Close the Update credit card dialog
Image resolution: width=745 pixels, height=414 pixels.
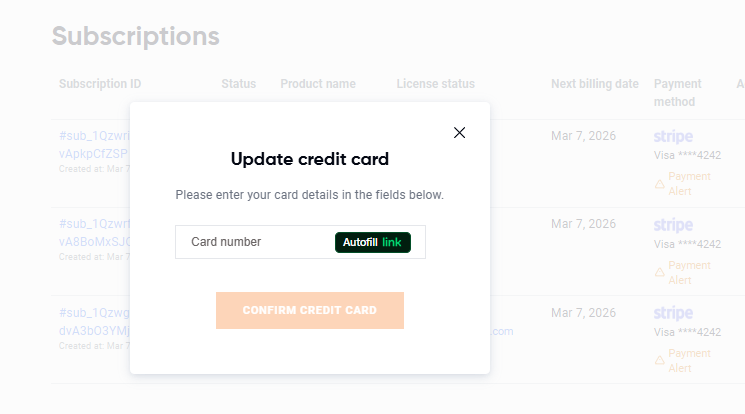click(459, 133)
